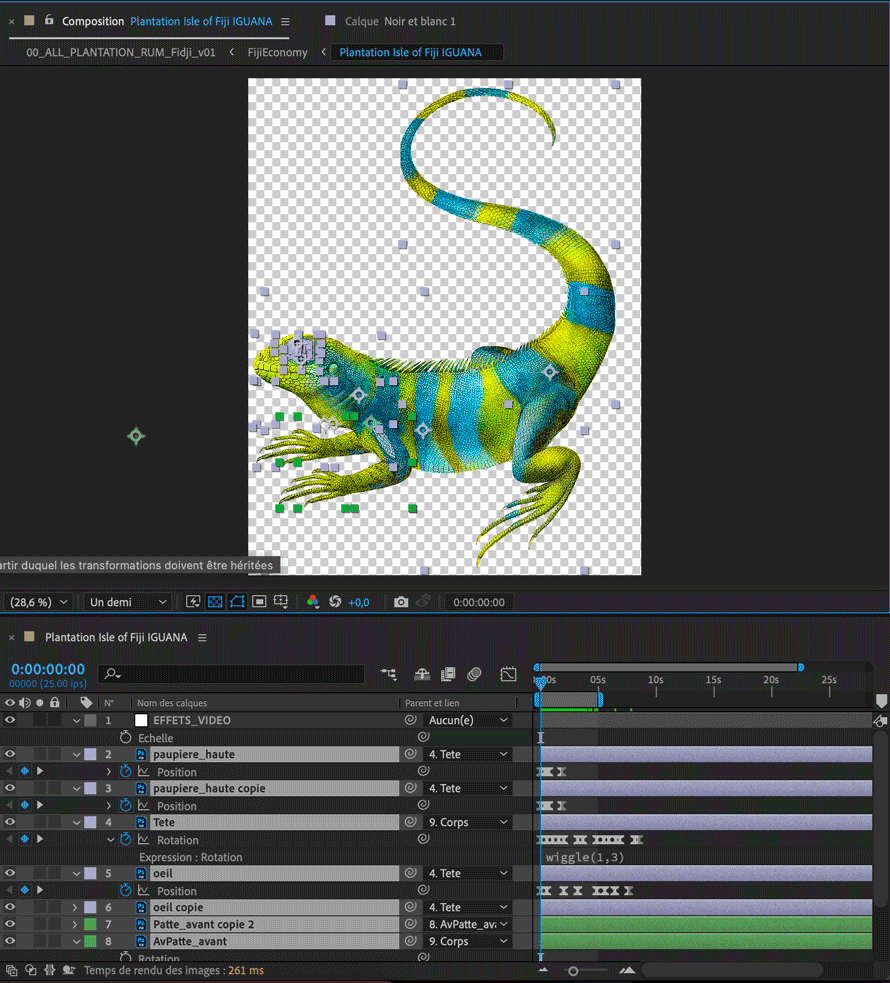The width and height of the screenshot is (890, 983).
Task: Hide the paupiere_haute layer eye
Action: 10,754
